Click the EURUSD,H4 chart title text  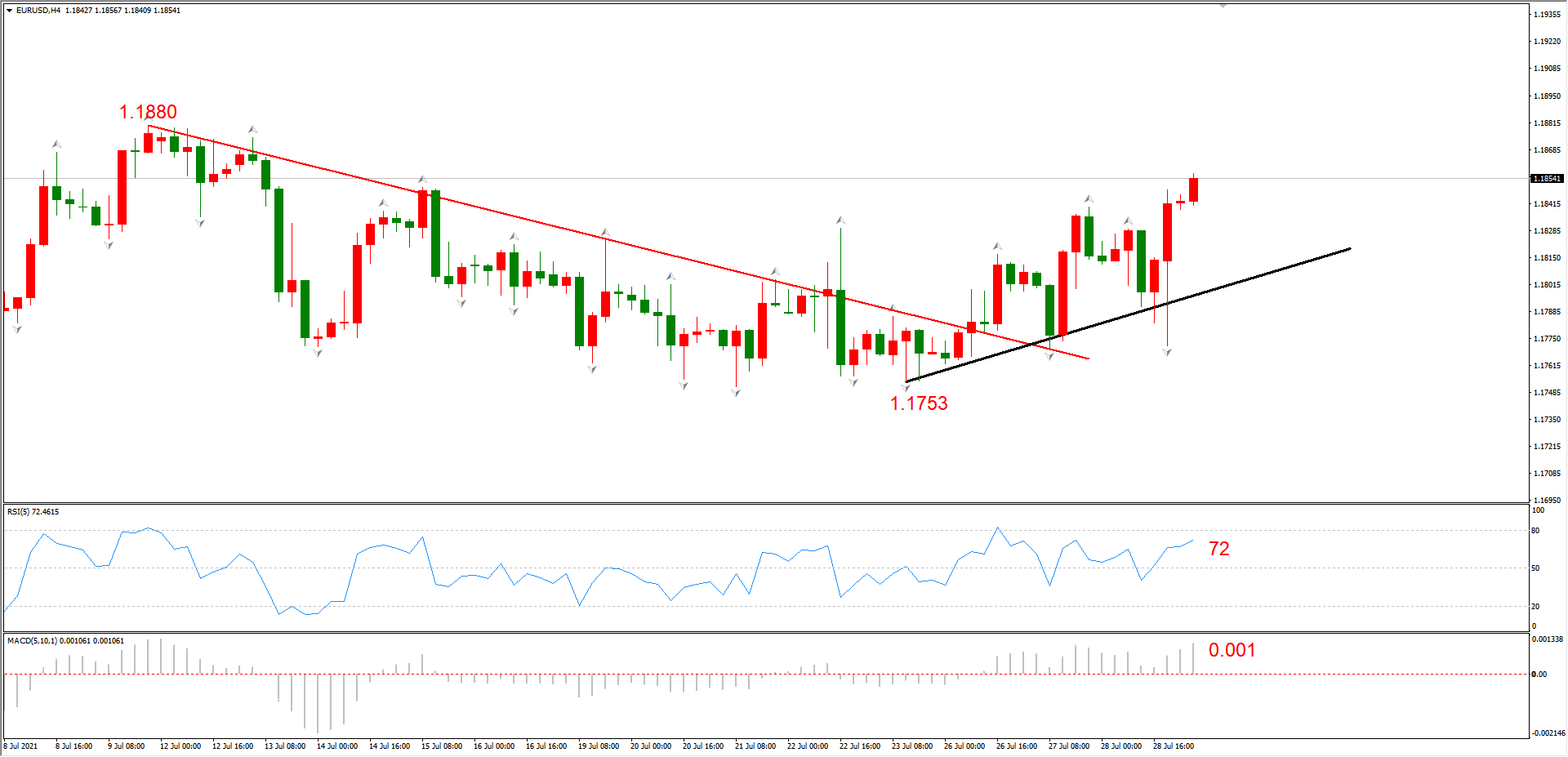click(x=38, y=11)
